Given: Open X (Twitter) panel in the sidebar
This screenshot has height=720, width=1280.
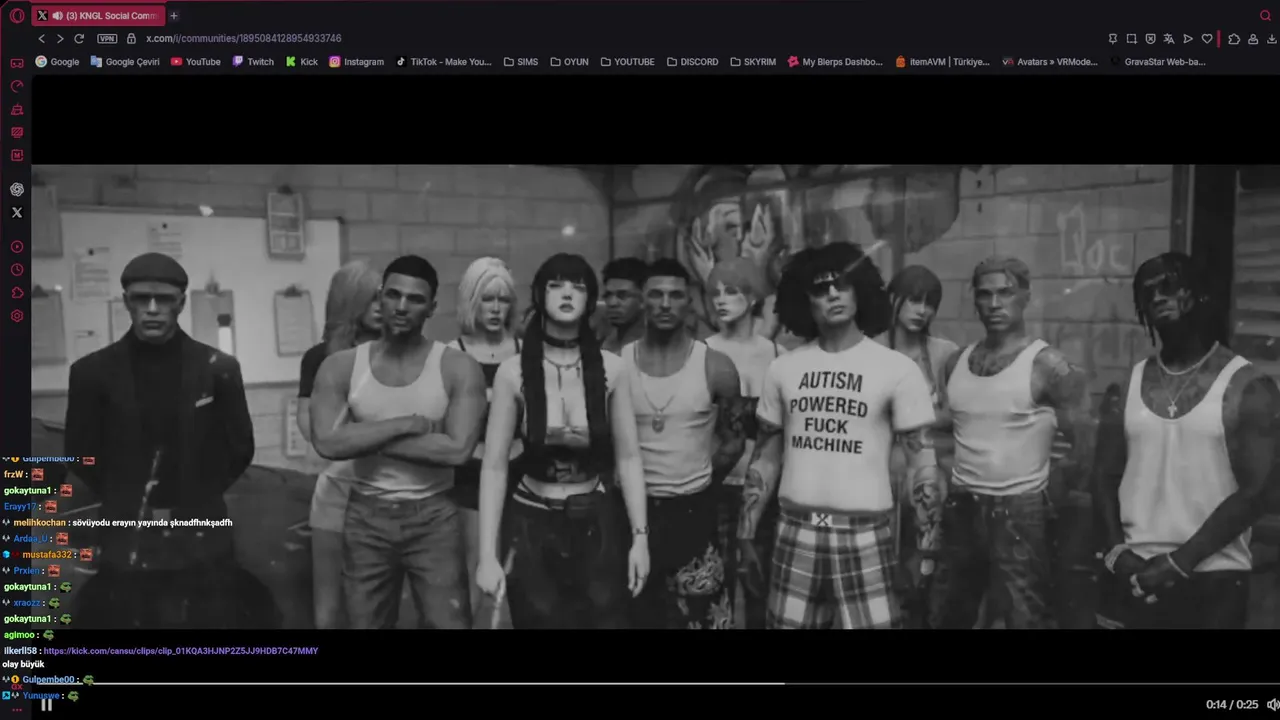Looking at the screenshot, I should [17, 212].
